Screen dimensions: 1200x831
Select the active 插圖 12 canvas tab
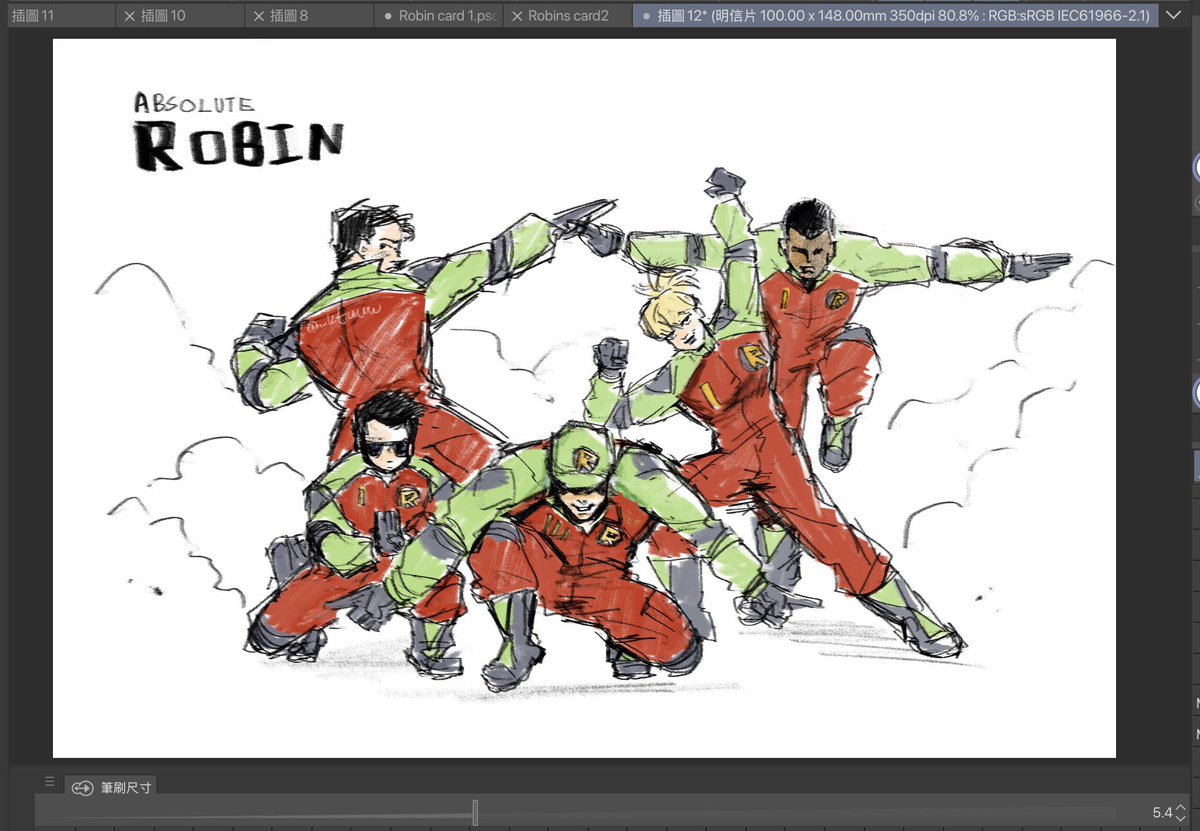tap(896, 15)
